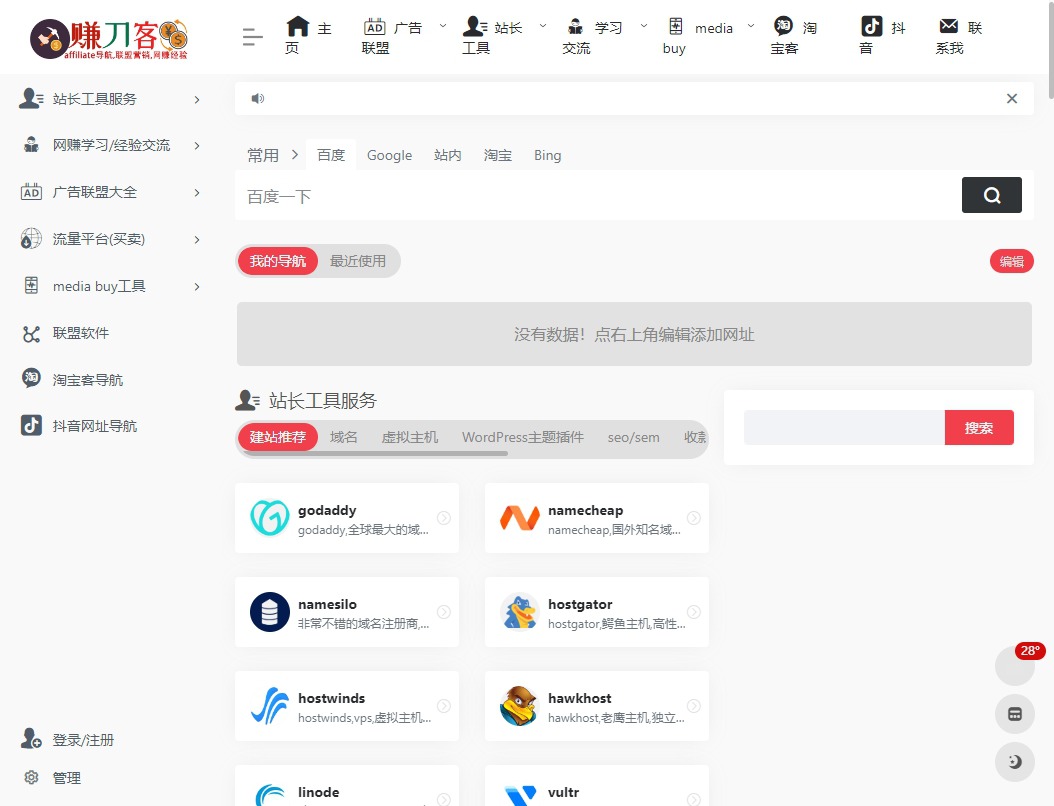This screenshot has height=806, width=1054.
Task: Click the red 搜索 button
Action: click(x=979, y=428)
